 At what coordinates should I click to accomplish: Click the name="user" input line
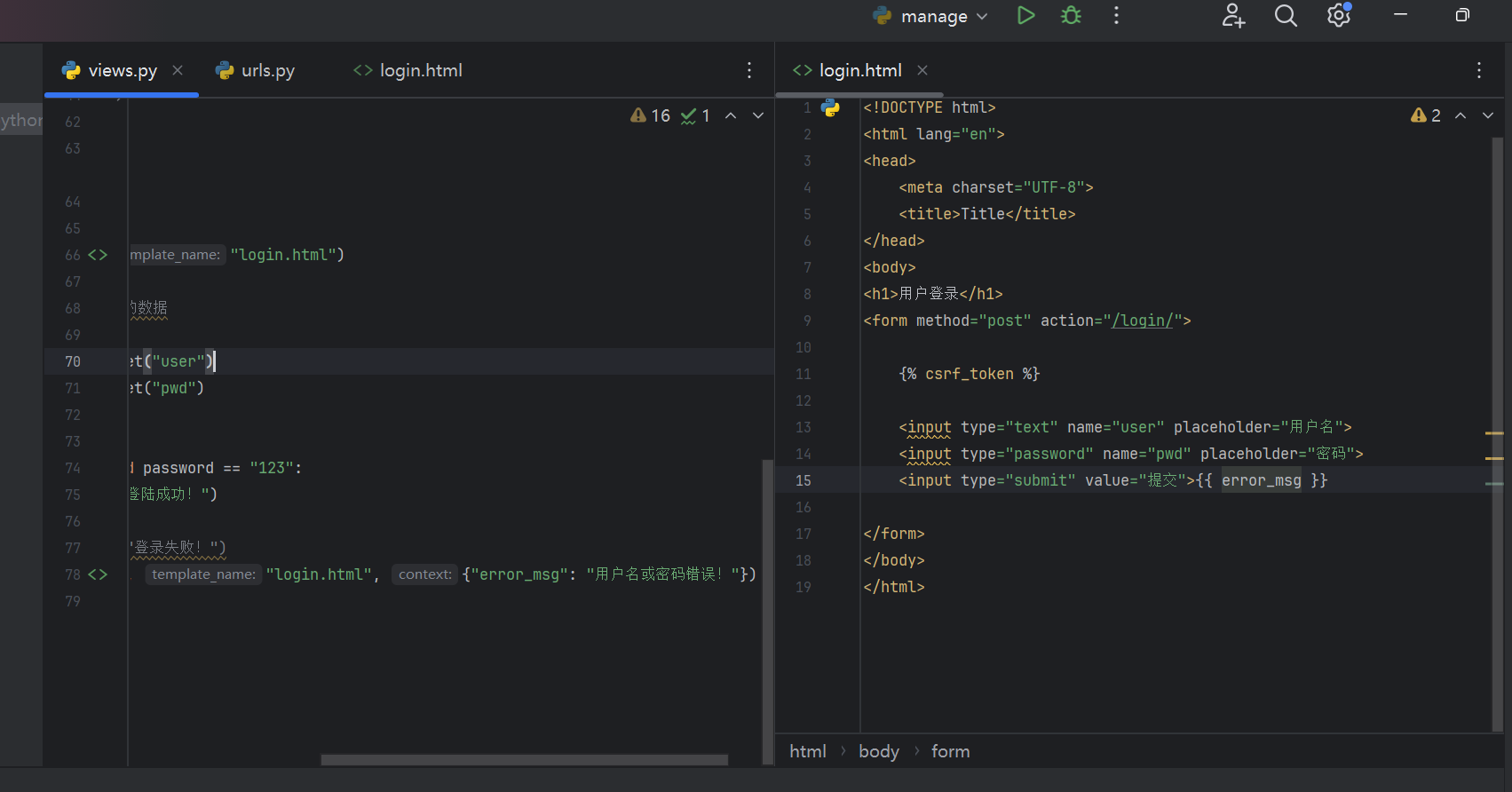point(1125,427)
